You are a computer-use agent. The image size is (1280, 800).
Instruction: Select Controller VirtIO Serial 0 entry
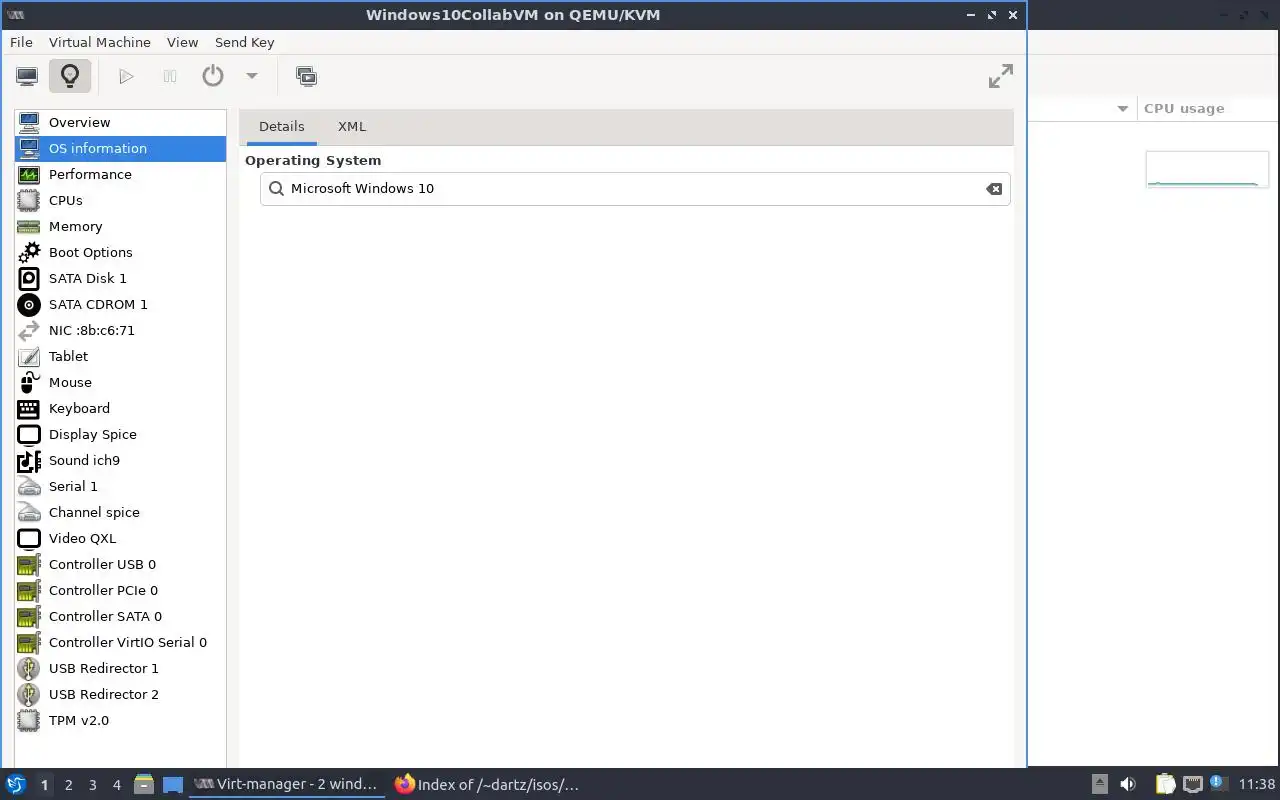click(x=120, y=642)
